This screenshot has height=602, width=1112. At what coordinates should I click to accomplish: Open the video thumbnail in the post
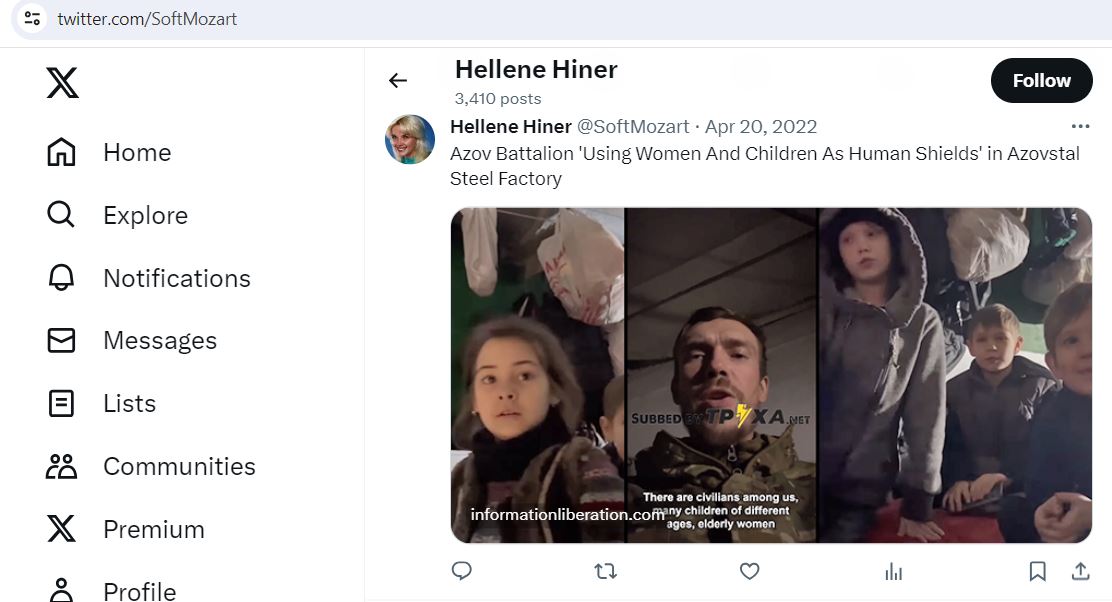[x=771, y=375]
